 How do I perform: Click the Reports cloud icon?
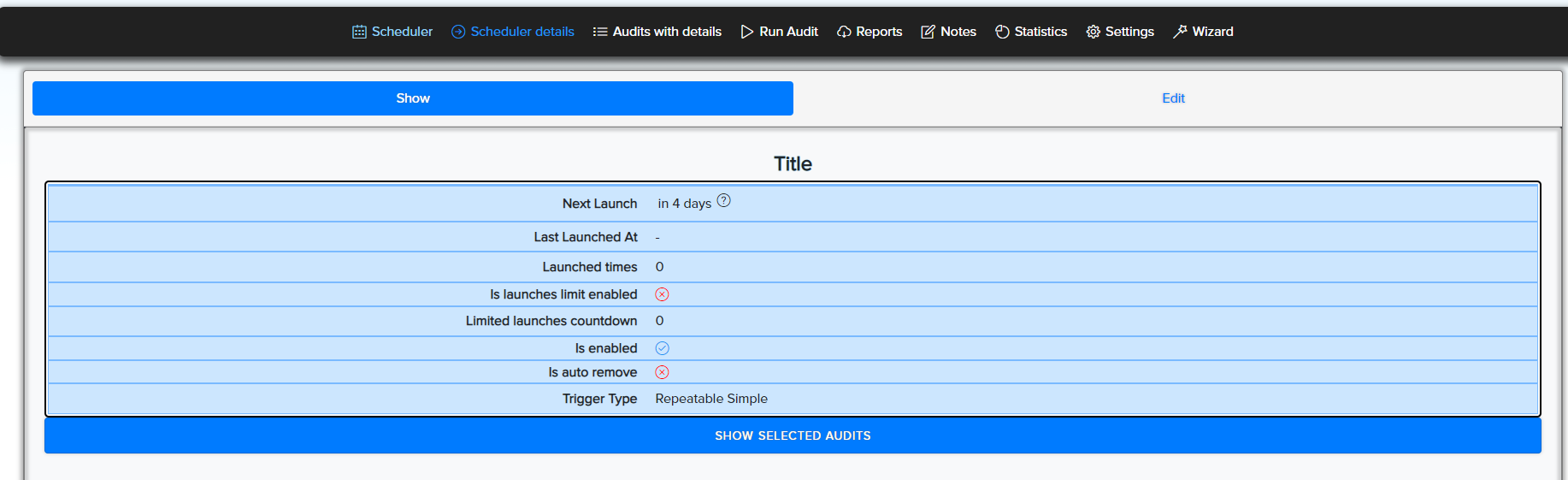click(x=844, y=32)
